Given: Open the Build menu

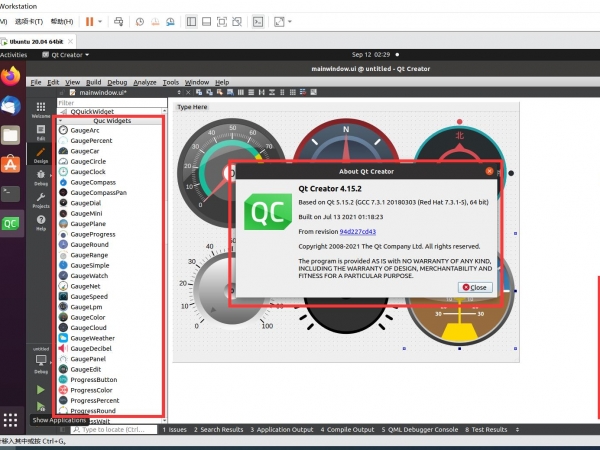Looking at the screenshot, I should pos(93,82).
